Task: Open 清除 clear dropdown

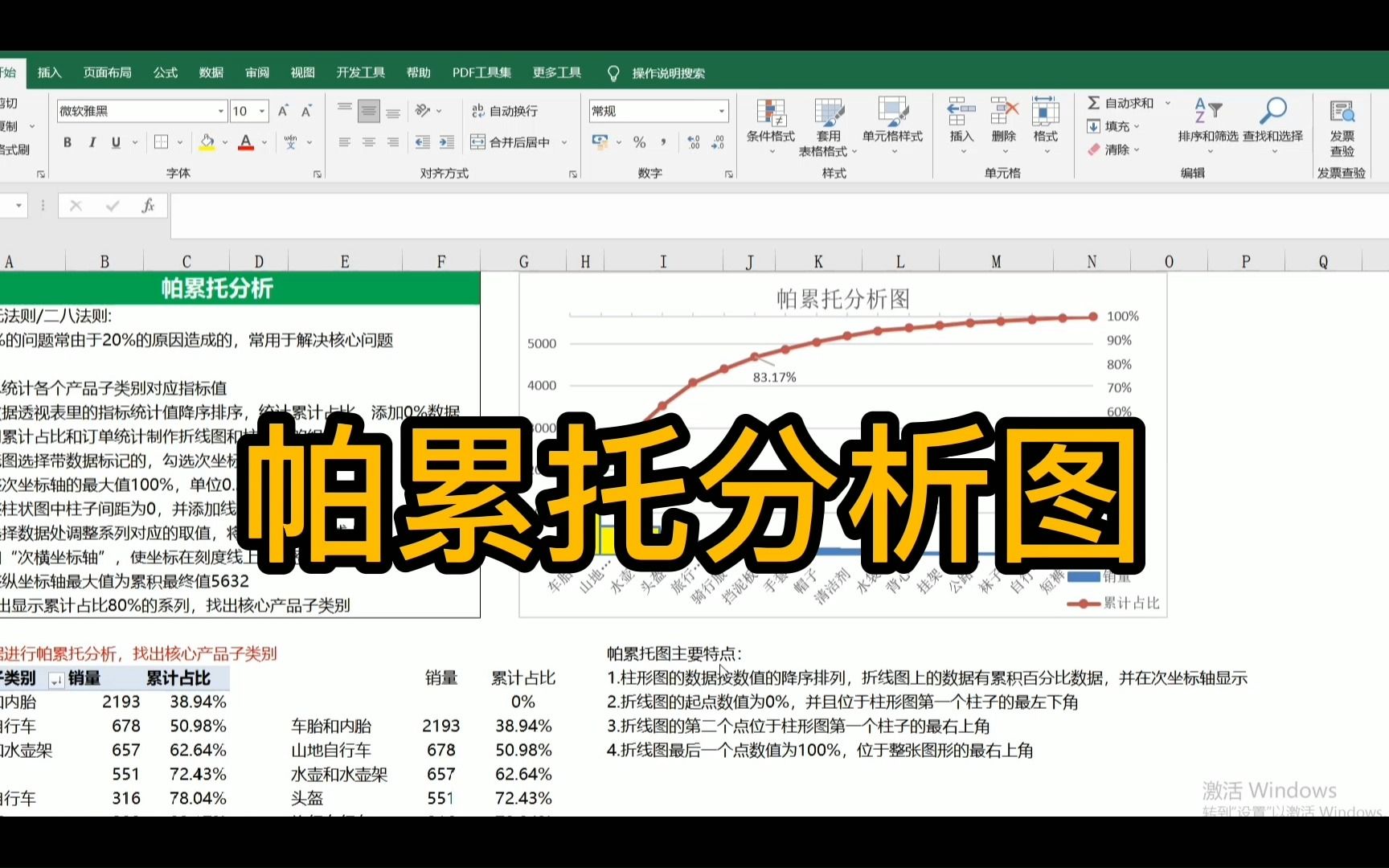Action: 1112,149
